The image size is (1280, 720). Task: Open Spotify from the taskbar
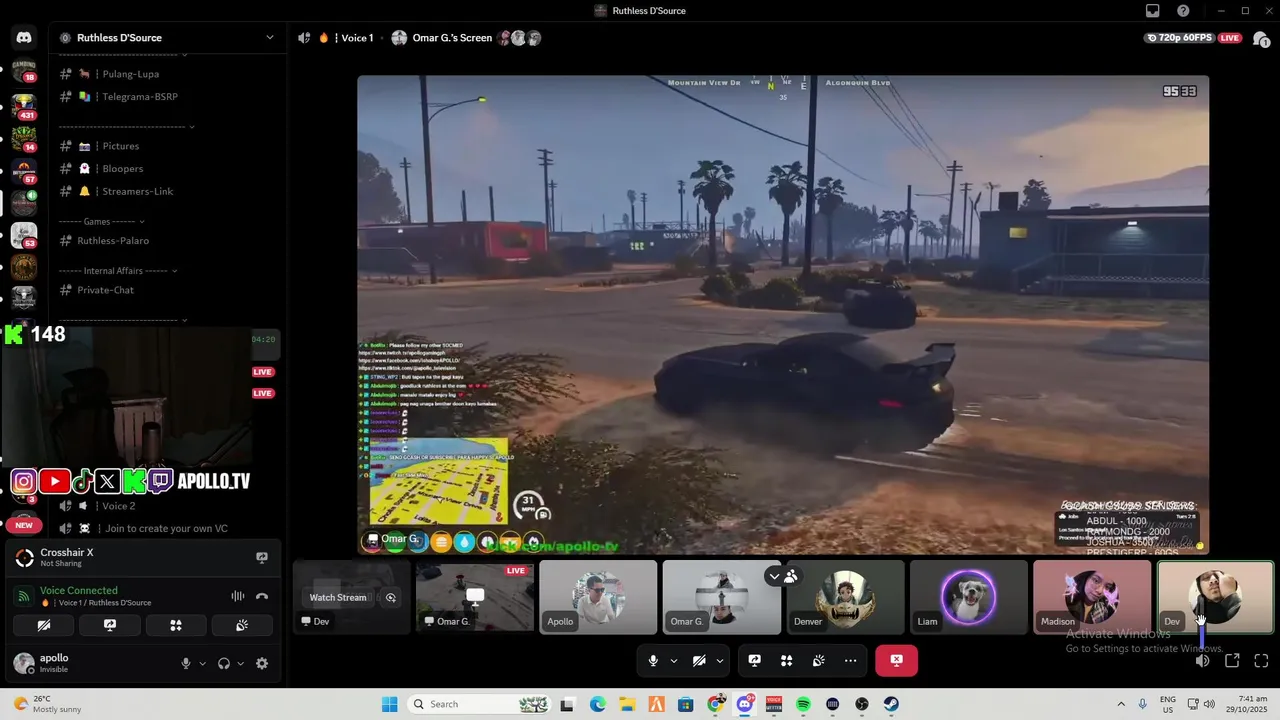pyautogui.click(x=803, y=704)
